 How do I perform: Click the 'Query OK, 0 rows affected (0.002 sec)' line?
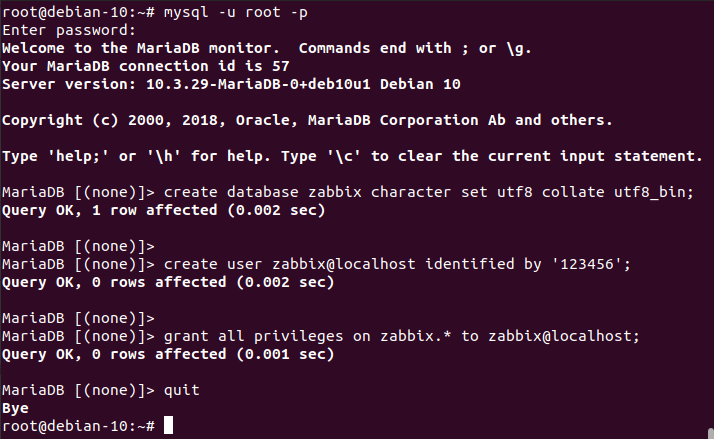tap(168, 282)
